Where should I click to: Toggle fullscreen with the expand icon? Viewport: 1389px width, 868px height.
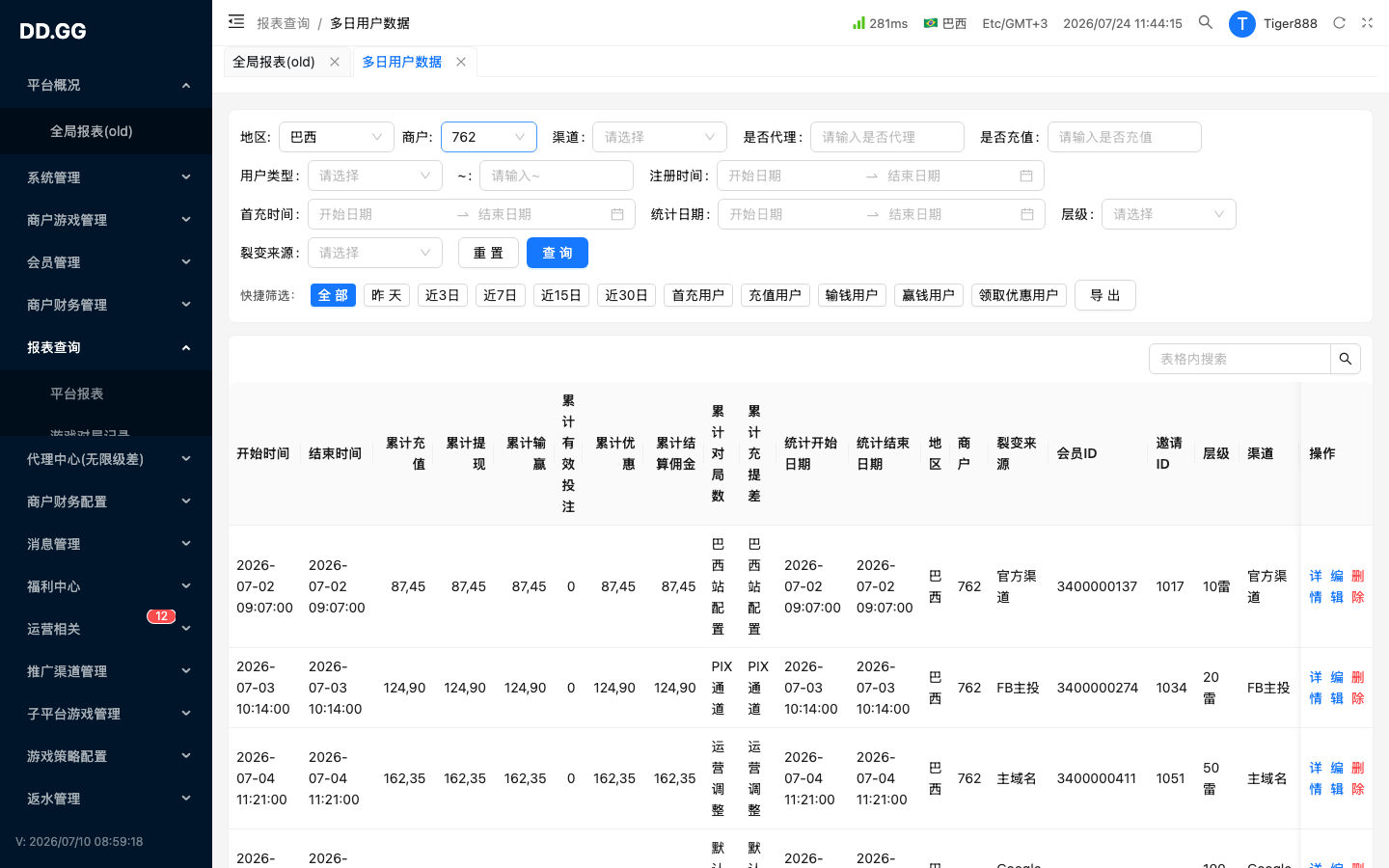pos(1367,22)
